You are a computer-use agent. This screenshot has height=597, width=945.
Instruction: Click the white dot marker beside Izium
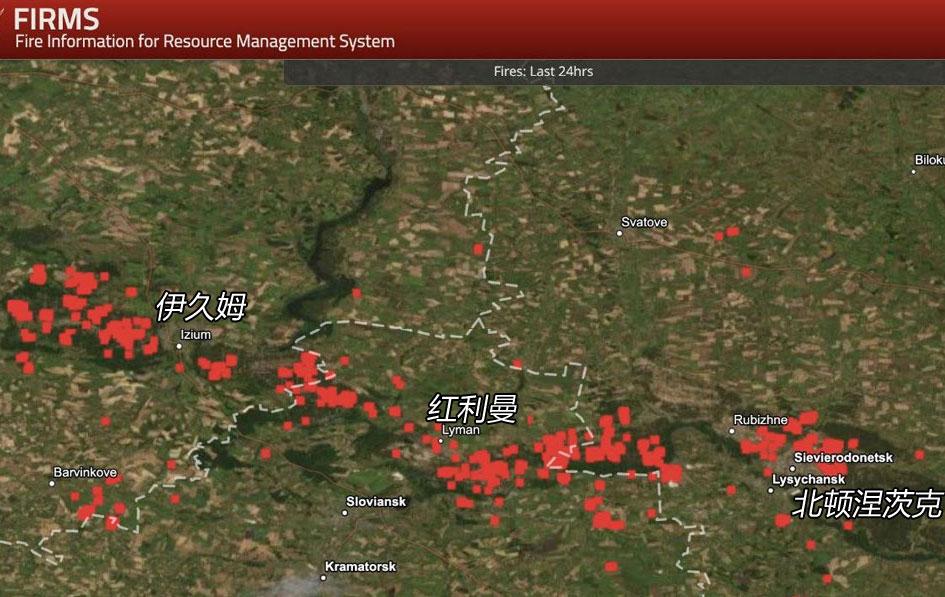(x=179, y=346)
